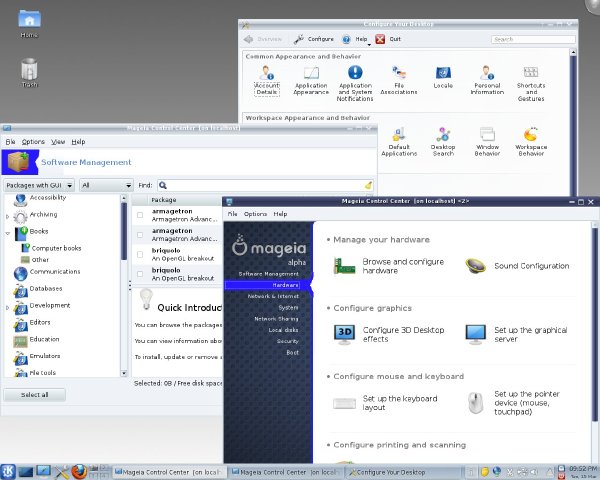The height and width of the screenshot is (480, 600).
Task: Open the Help dropdown arrow in Configure Your Desktop
Action: coord(369,44)
